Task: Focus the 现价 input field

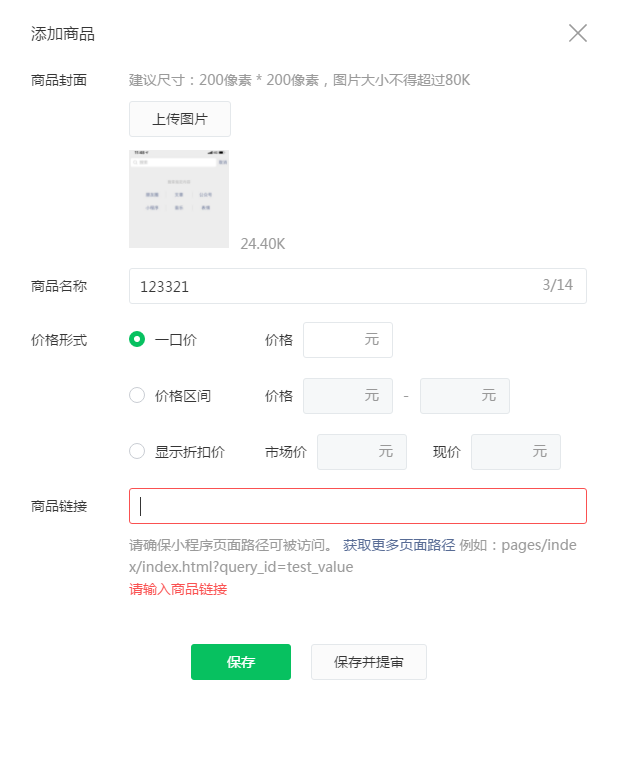Action: (515, 452)
